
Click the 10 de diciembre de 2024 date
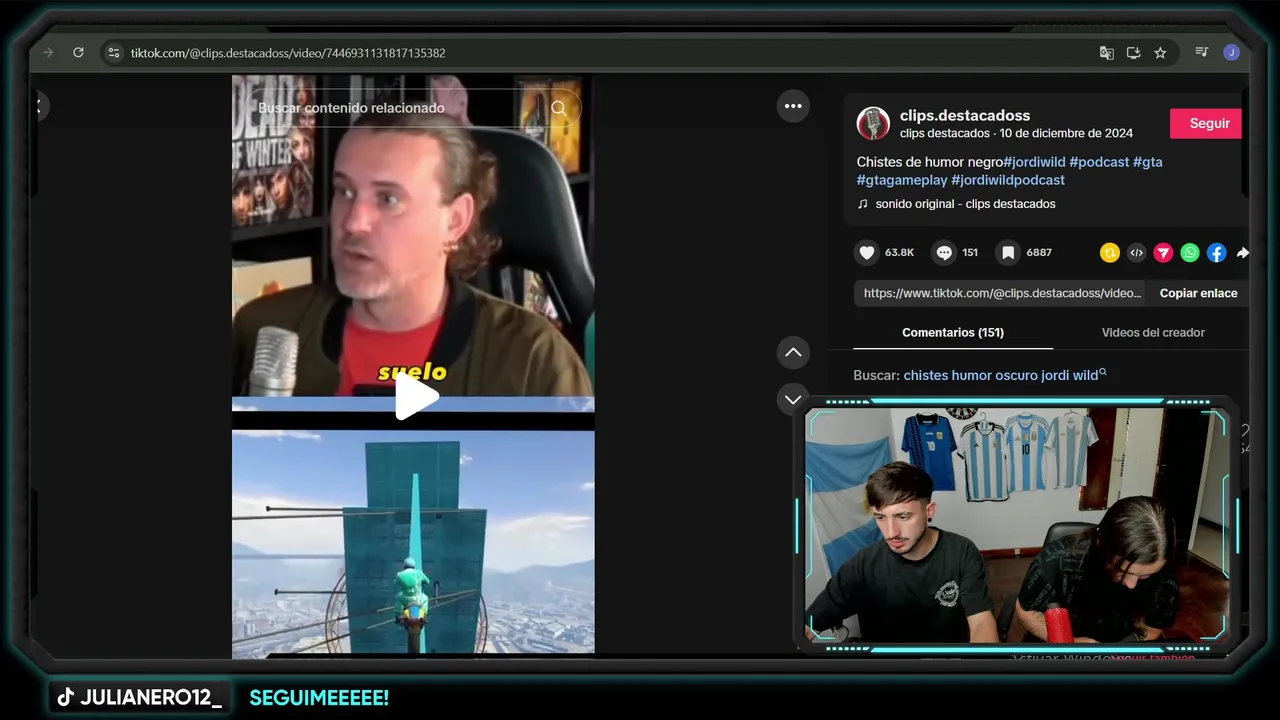pyautogui.click(x=1066, y=133)
